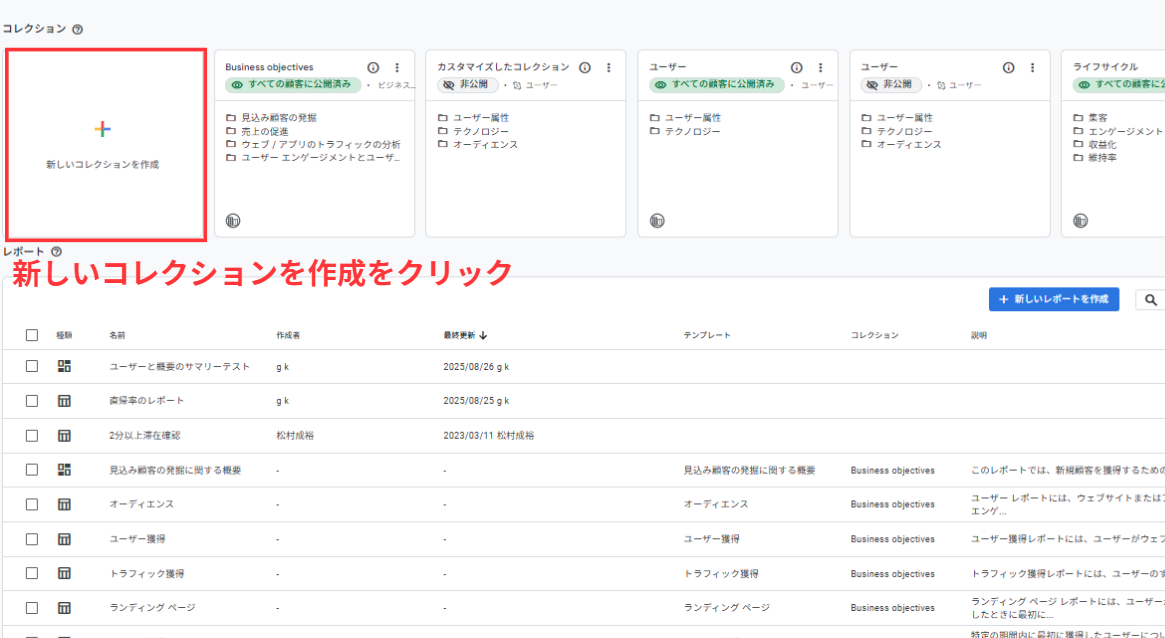Click 見込み顧客の発掘 folder in Business objectives
1165x638 pixels.
(271, 118)
